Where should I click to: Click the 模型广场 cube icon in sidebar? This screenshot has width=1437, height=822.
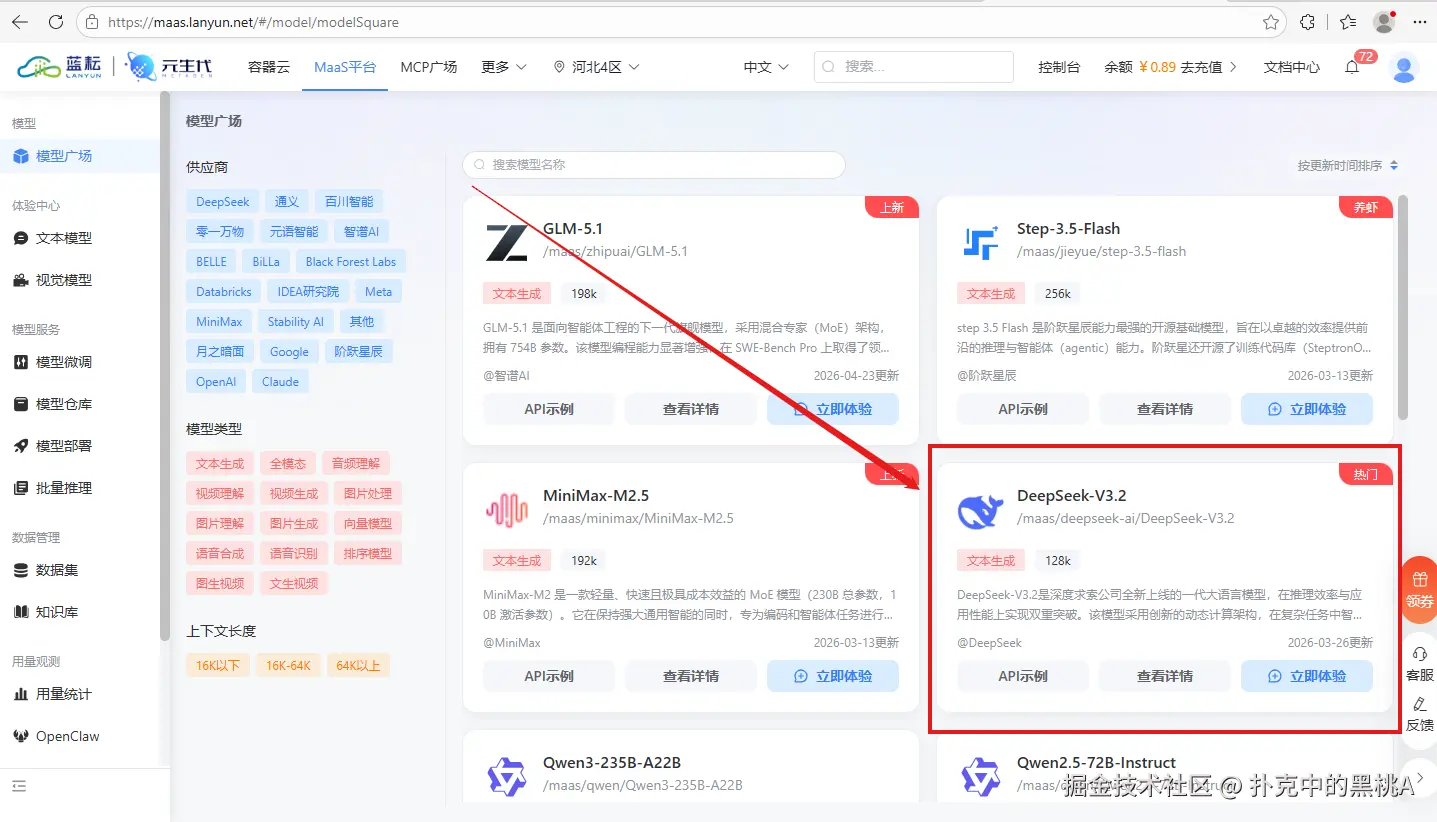[x=20, y=156]
